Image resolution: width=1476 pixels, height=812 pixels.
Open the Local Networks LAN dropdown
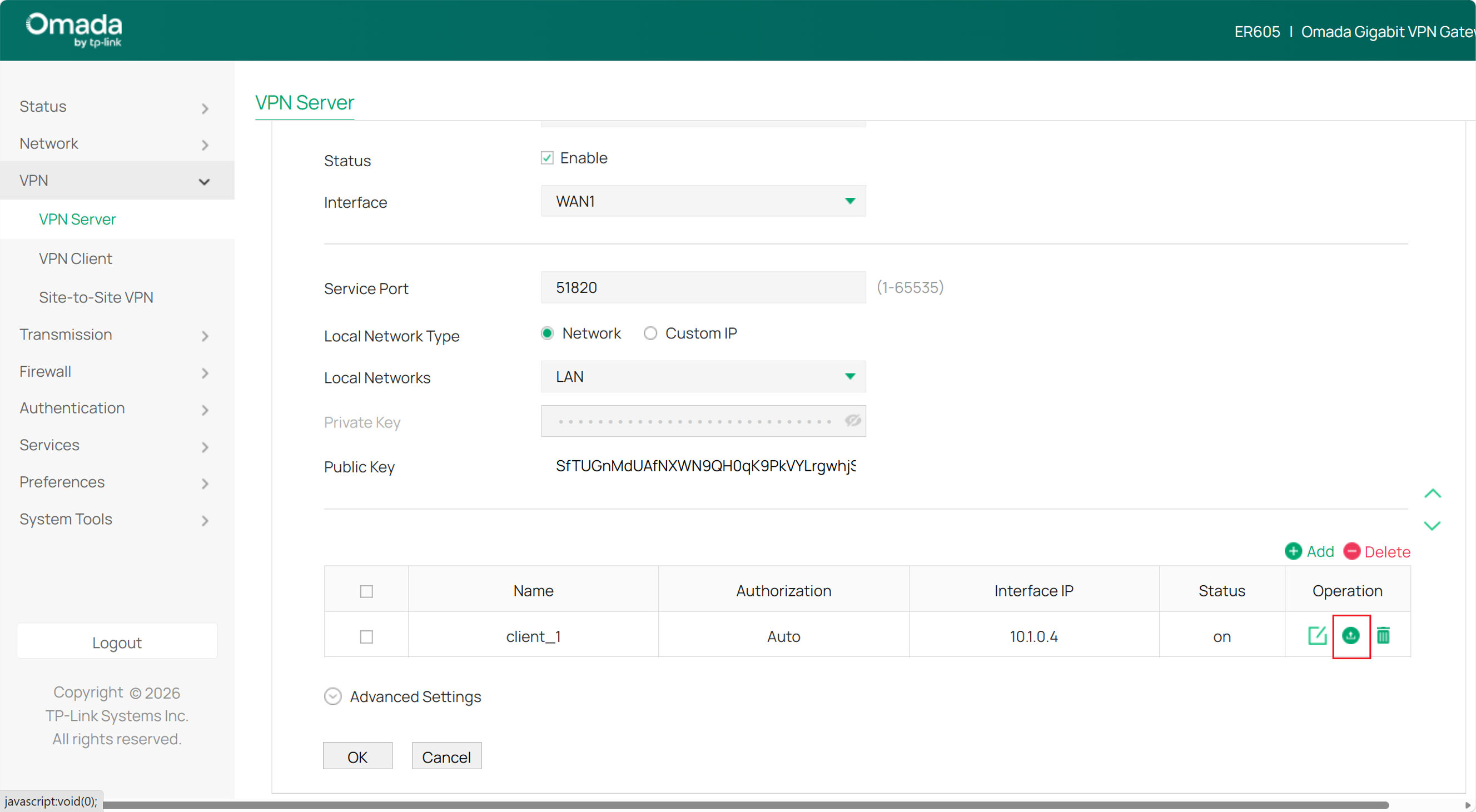pyautogui.click(x=703, y=377)
